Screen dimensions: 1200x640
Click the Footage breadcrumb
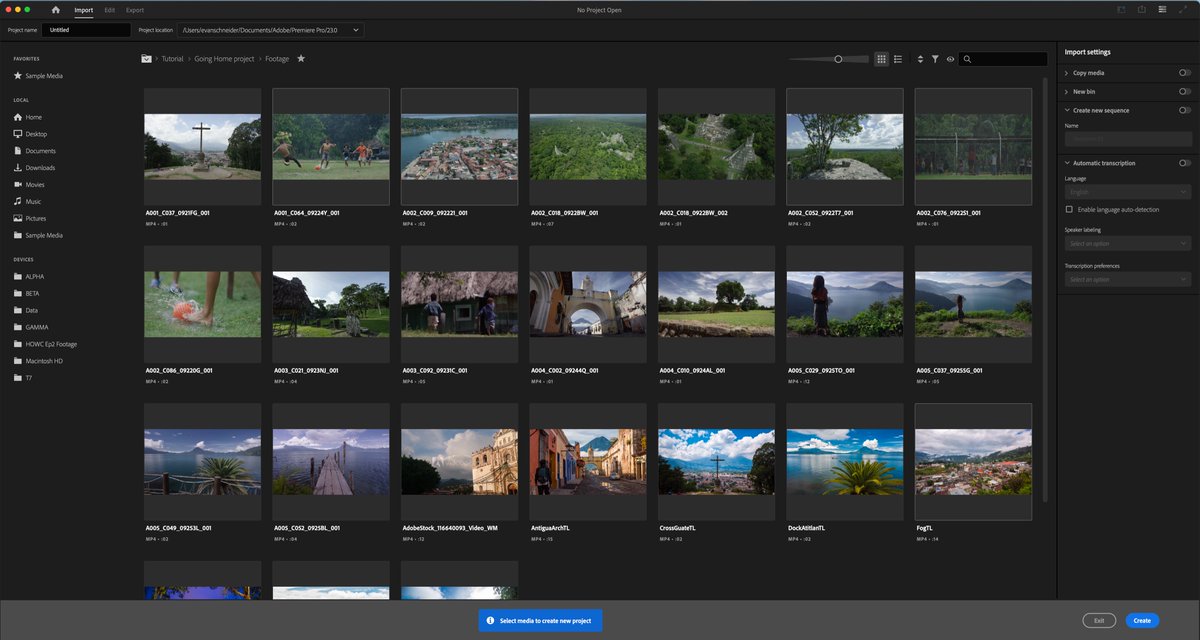277,59
